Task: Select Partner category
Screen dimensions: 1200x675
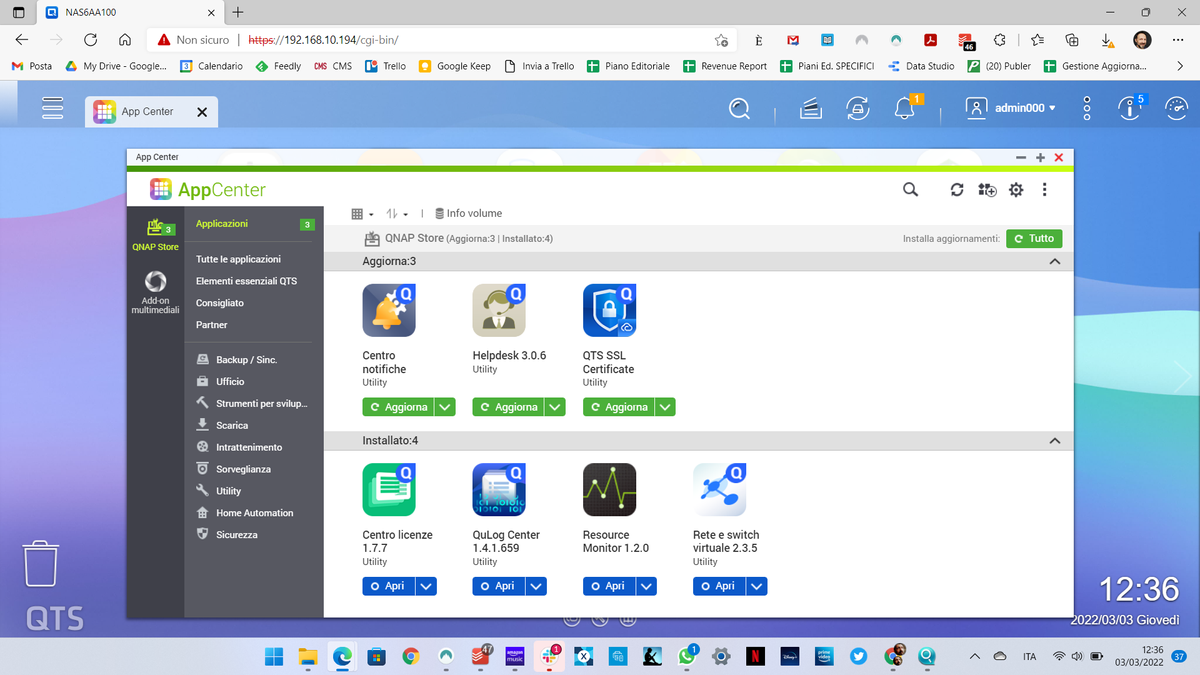Action: 212,325
